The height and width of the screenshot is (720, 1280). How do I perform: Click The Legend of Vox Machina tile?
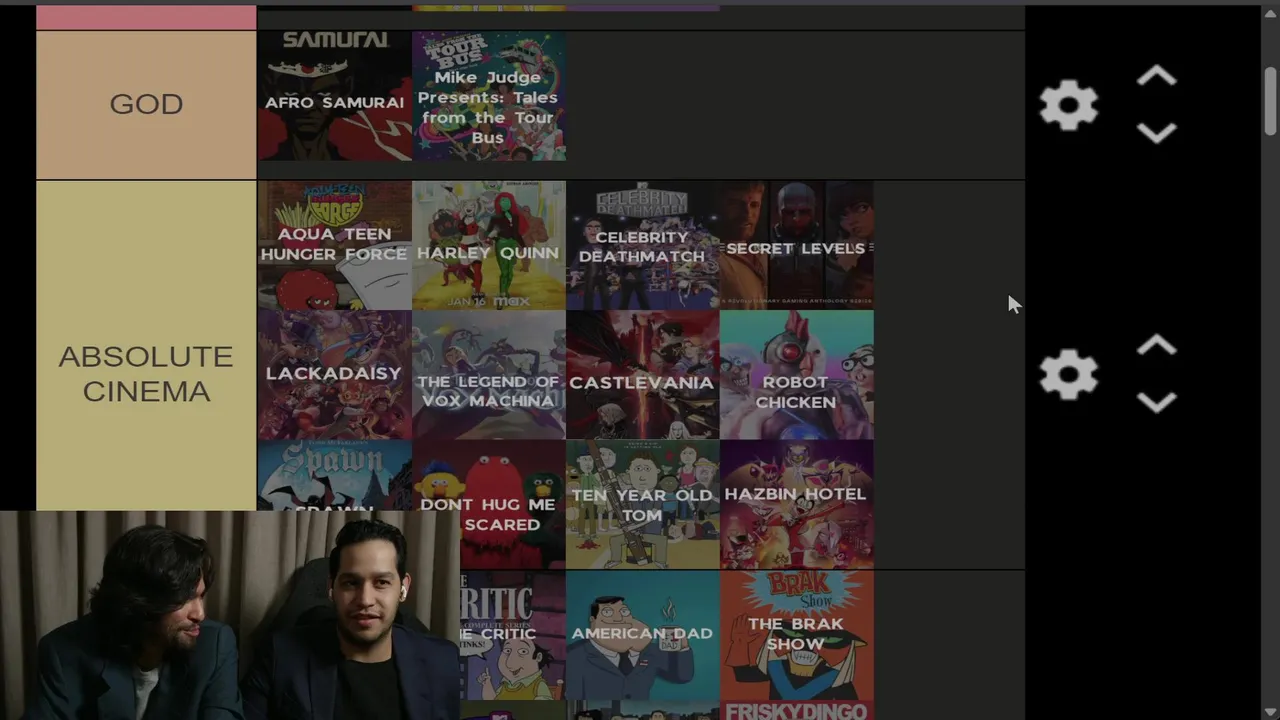pos(489,375)
